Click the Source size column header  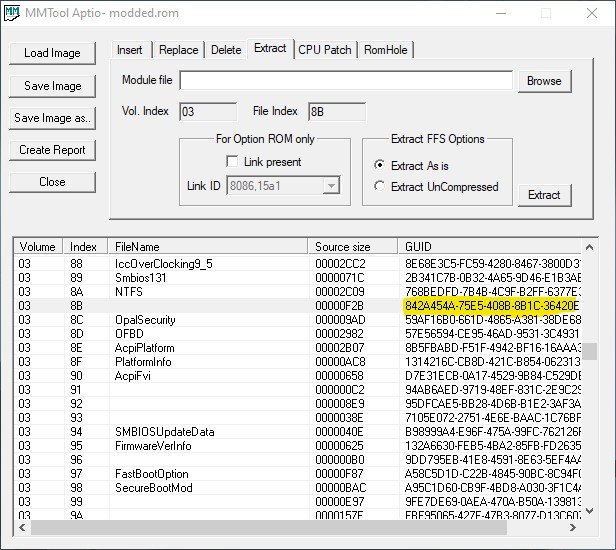click(353, 247)
